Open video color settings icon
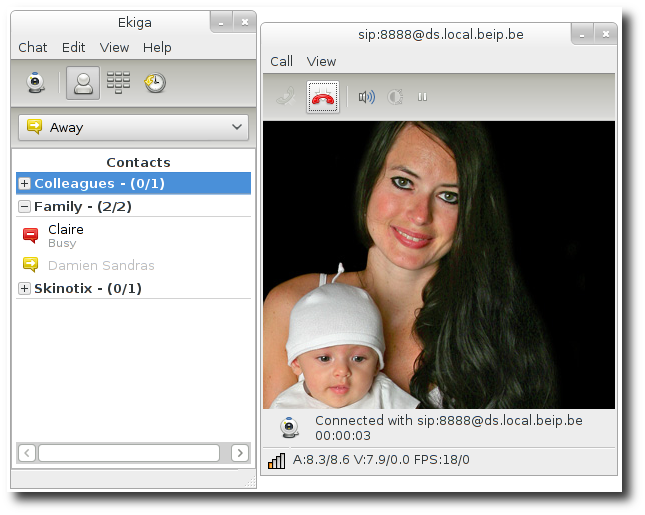Viewport: 645px width, 515px height. point(395,97)
